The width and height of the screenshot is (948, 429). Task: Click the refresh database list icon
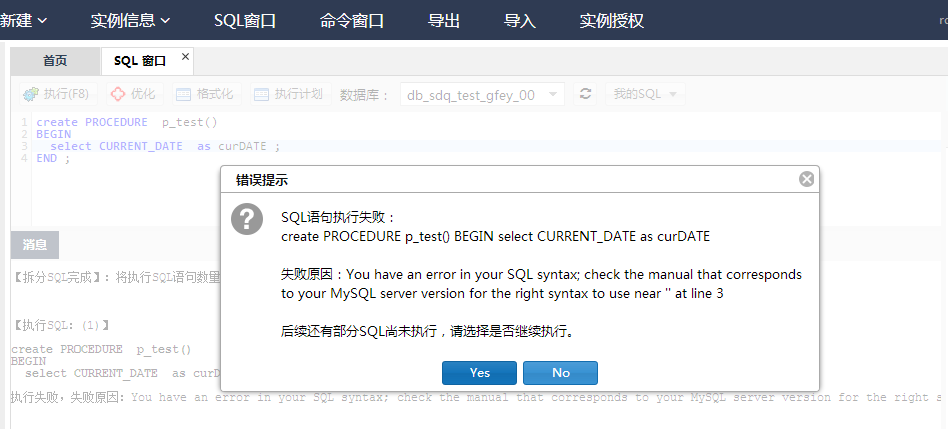pos(586,94)
